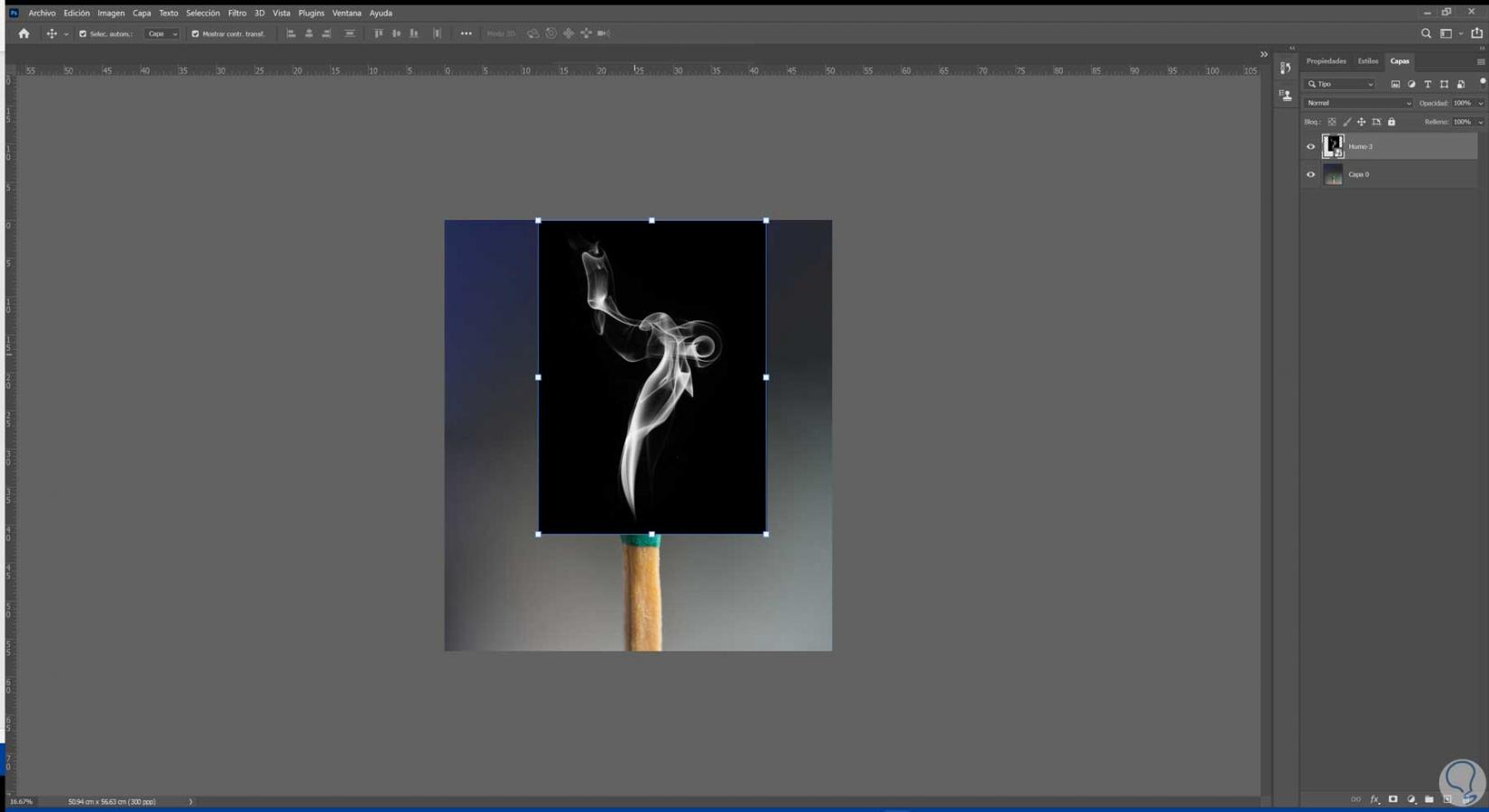The width and height of the screenshot is (1489, 812).
Task: Add layer style fx button
Action: [1374, 799]
